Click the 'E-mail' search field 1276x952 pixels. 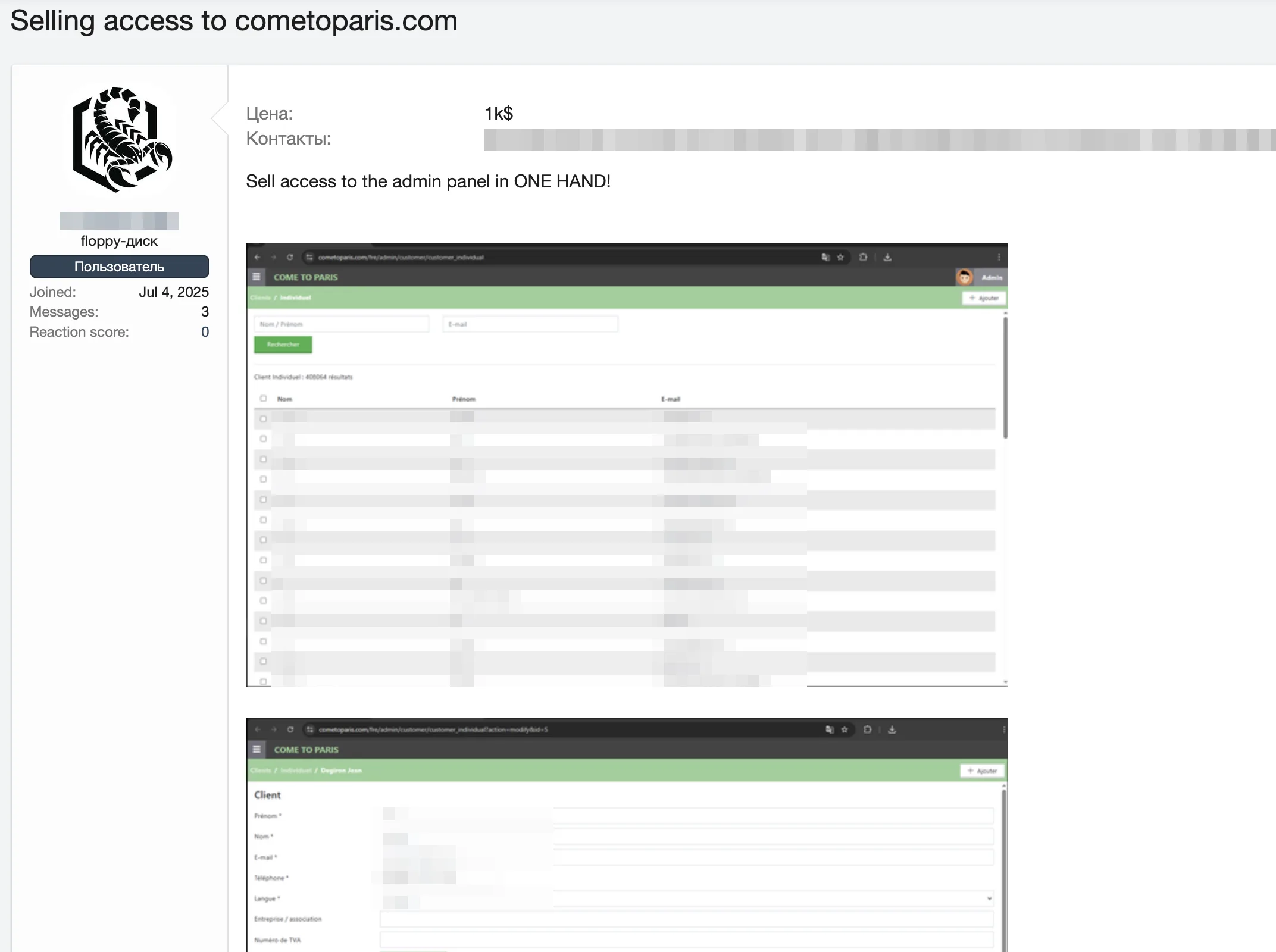point(530,324)
